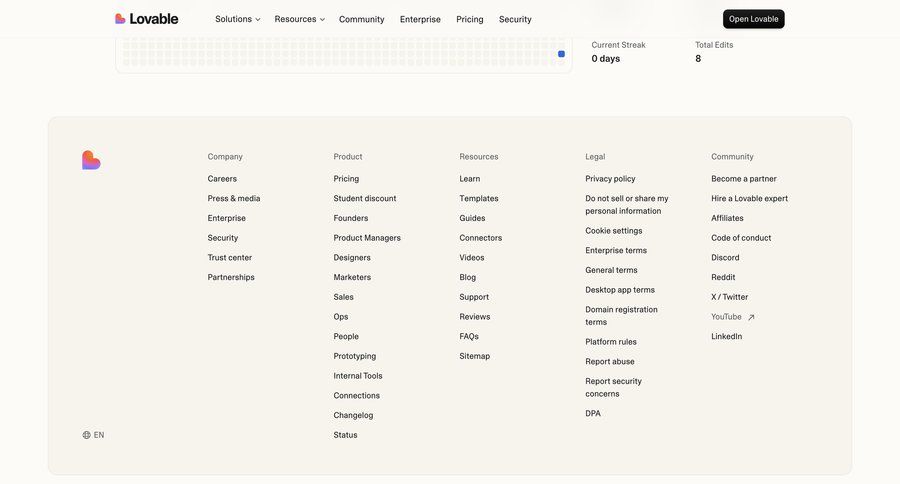This screenshot has width=900, height=484.
Task: Open the Connectors link
Action: click(x=480, y=238)
